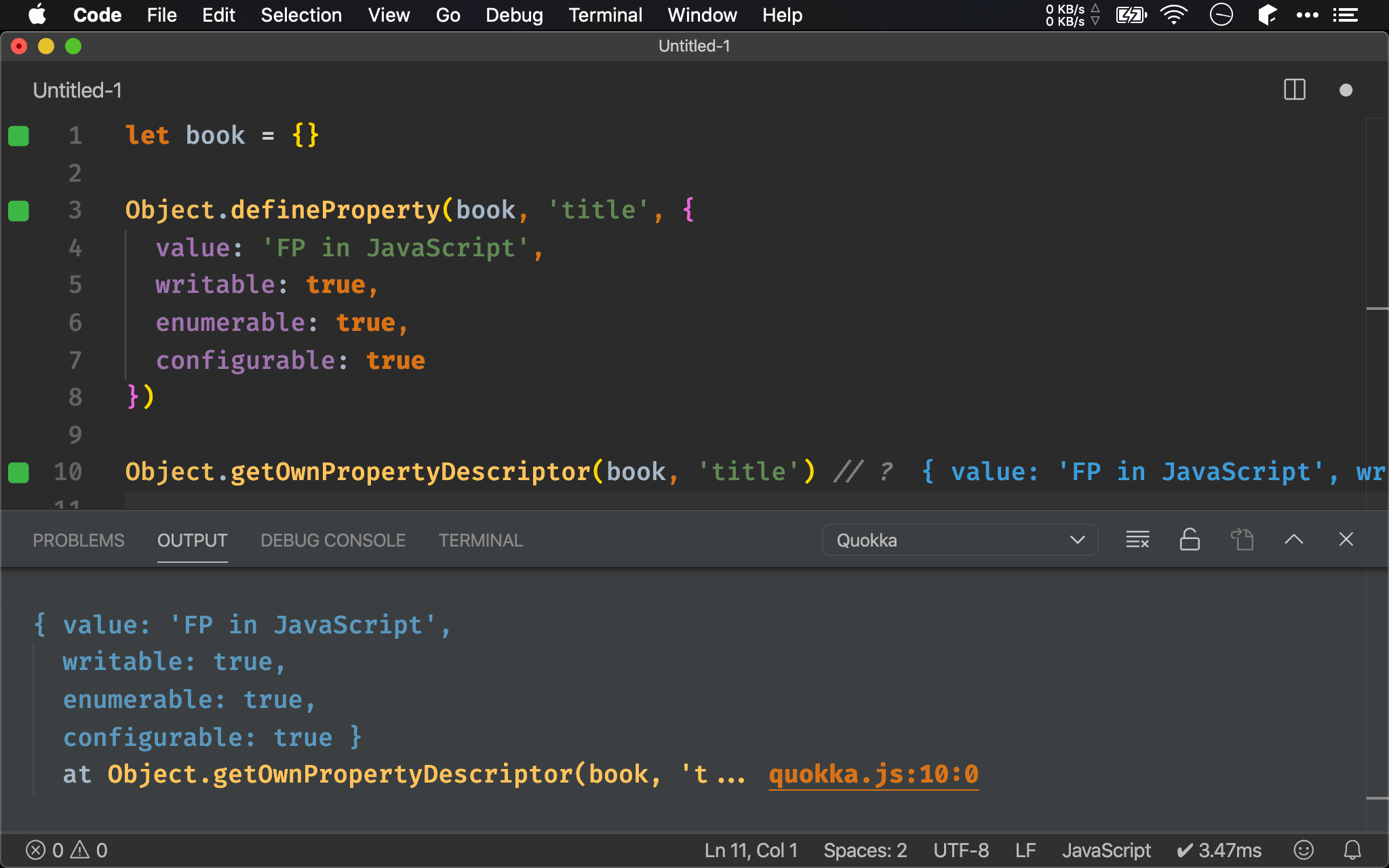The image size is (1389, 868).
Task: Click the split editor icon
Action: [1295, 89]
